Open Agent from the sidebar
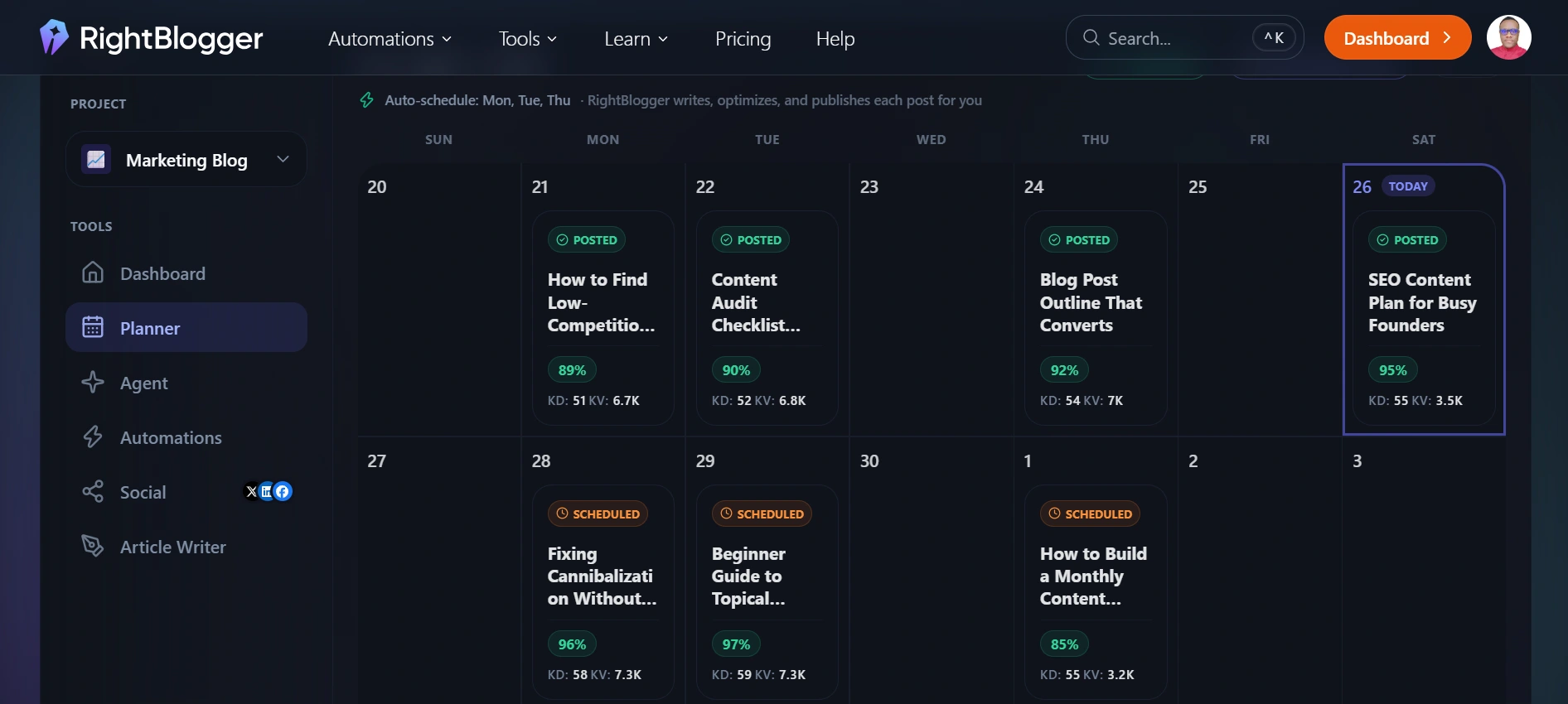The height and width of the screenshot is (704, 1568). [x=186, y=382]
